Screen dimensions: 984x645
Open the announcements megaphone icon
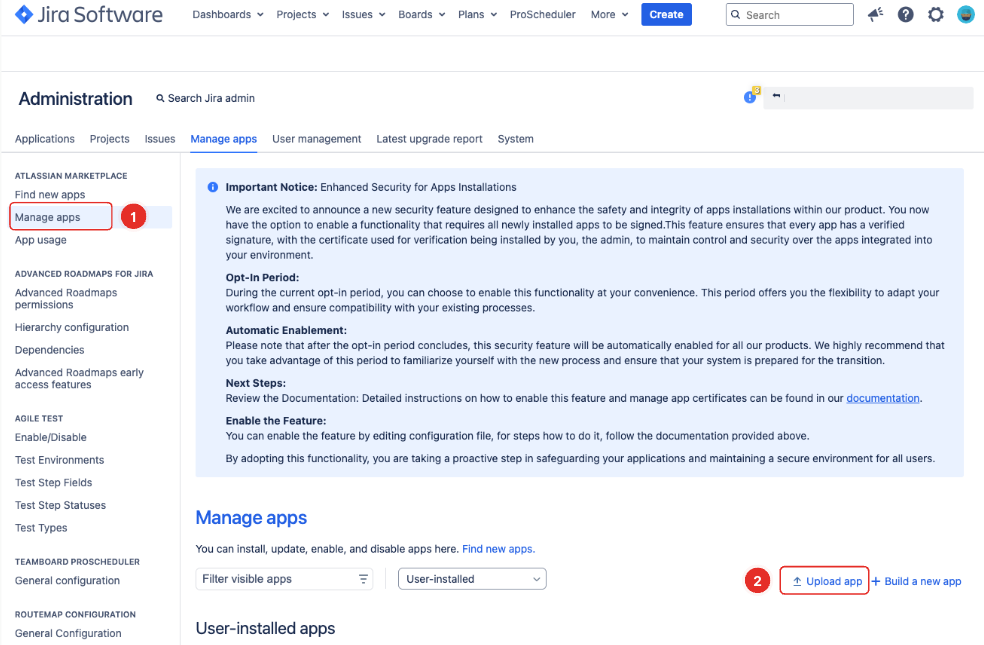(875, 14)
